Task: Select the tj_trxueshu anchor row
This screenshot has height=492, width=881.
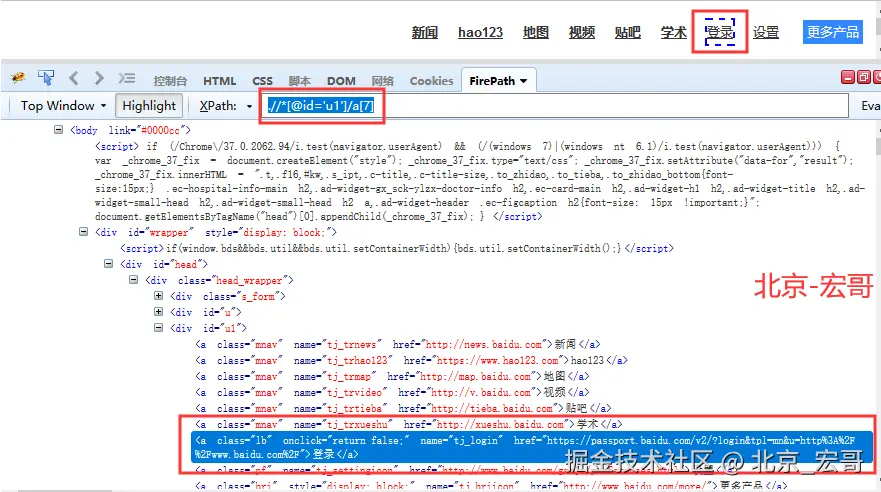Action: click(x=408, y=424)
